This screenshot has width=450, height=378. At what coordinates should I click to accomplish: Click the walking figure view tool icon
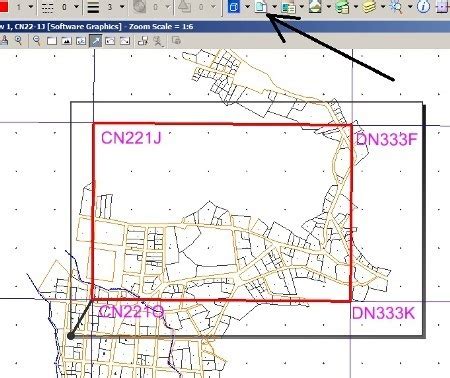coord(158,41)
